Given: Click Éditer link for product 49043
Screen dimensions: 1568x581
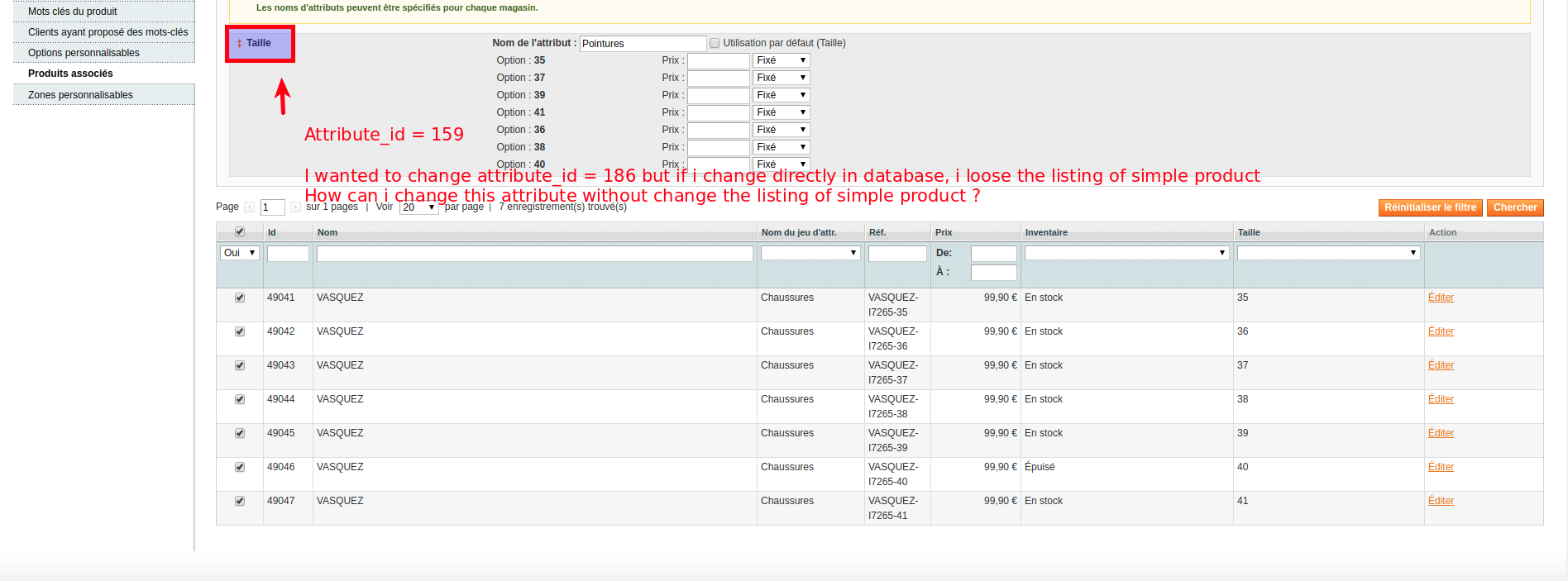Looking at the screenshot, I should (1440, 365).
